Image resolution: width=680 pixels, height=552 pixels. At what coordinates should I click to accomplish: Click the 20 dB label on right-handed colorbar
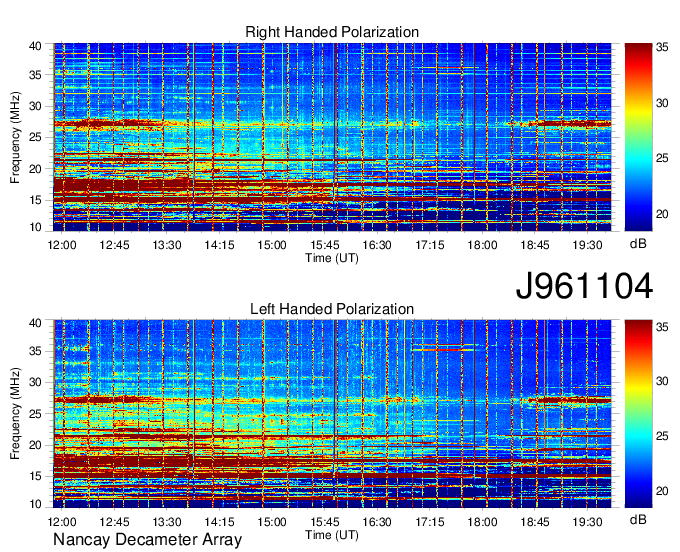[662, 214]
